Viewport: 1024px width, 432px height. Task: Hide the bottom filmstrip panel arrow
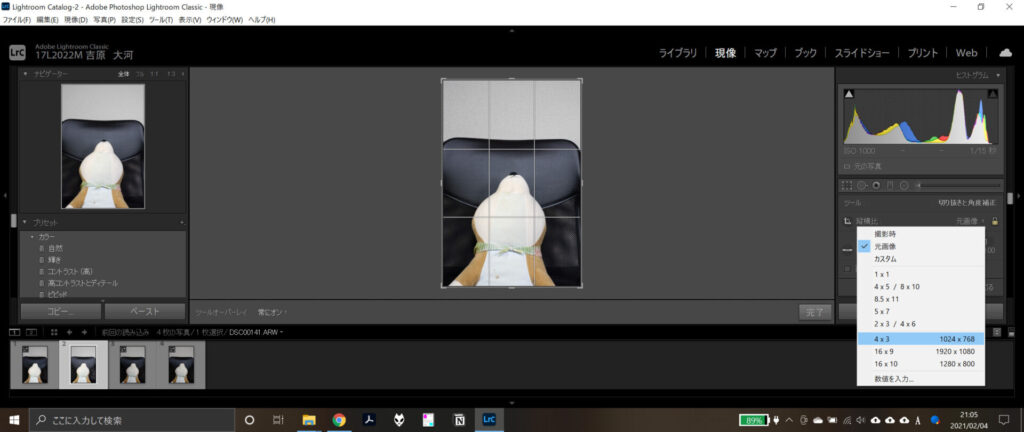pos(511,403)
